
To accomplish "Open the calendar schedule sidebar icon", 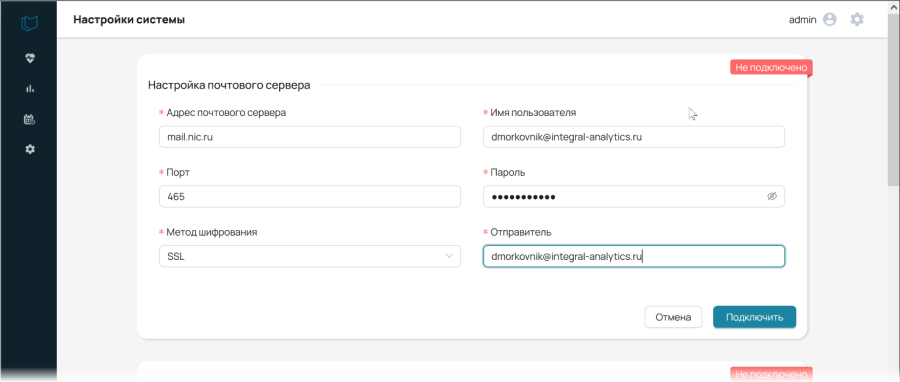I will [x=30, y=119].
